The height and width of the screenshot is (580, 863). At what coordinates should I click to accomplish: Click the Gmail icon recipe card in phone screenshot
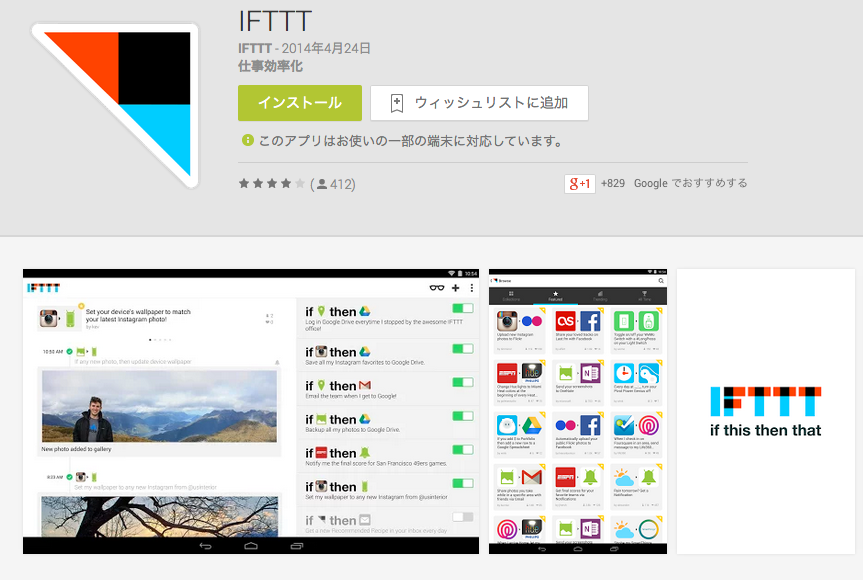[x=519, y=486]
